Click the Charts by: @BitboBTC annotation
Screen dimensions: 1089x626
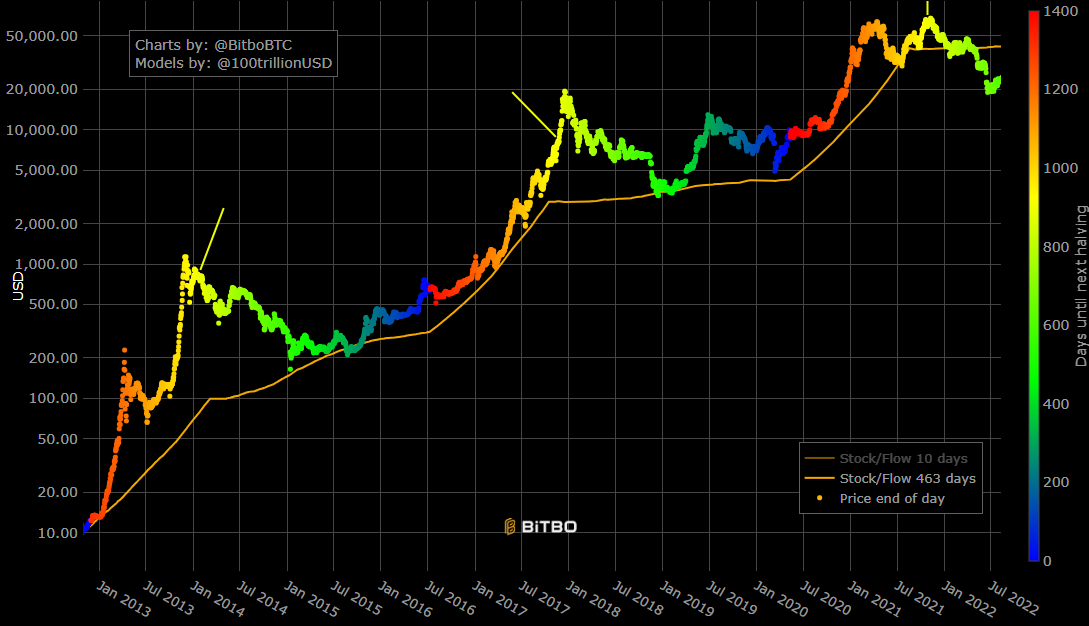click(x=213, y=45)
